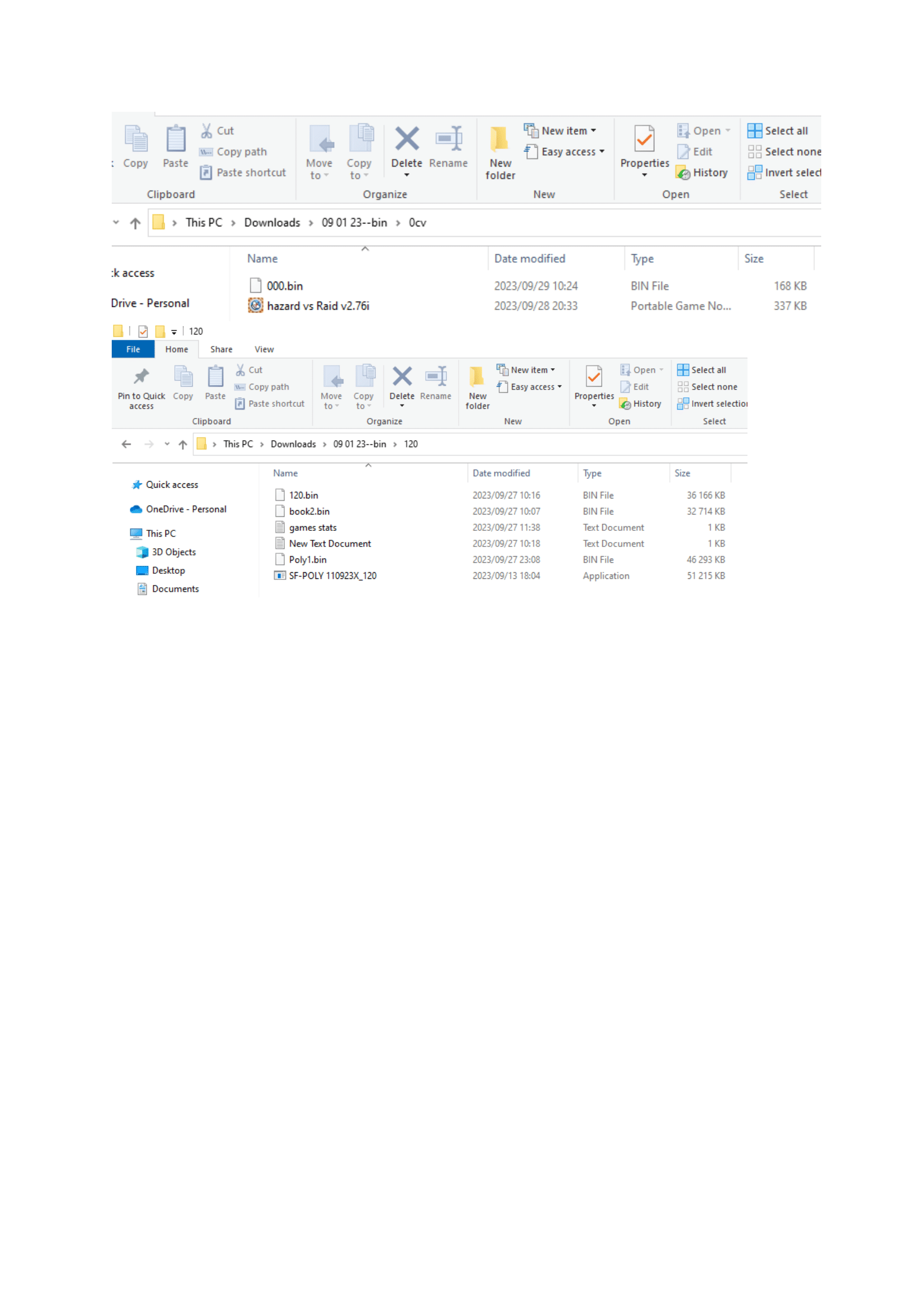
Task: Click the up arrow in the 0cv window navigation
Action: (135, 223)
